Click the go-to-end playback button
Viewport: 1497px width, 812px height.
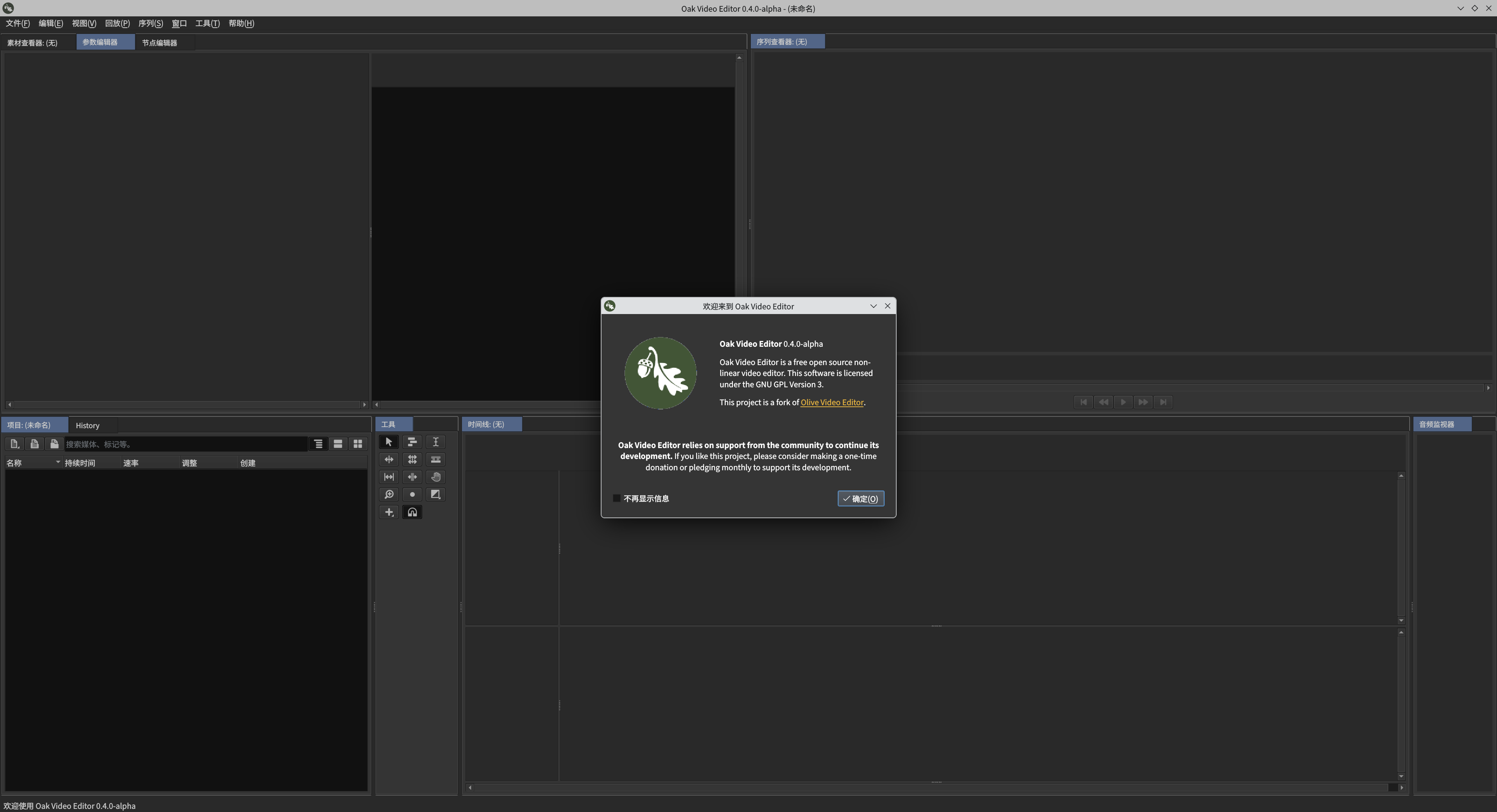(1162, 402)
